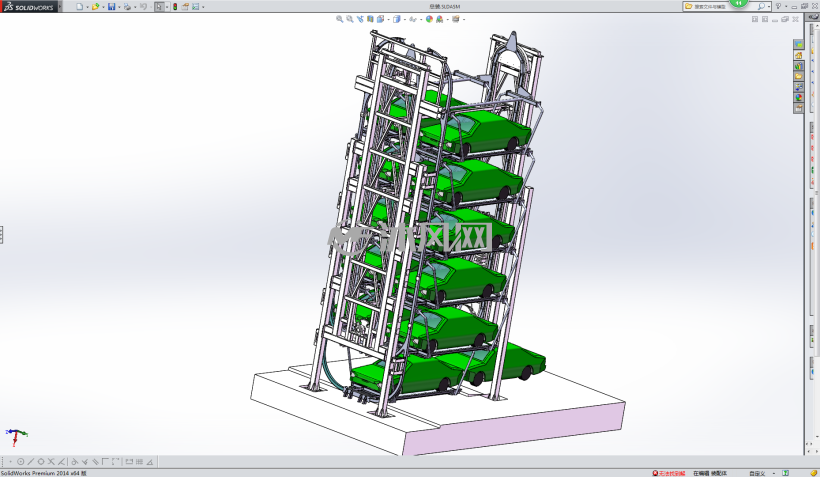Click the Help question mark icon
Viewport: 820px width, 477px height.
(778, 6)
